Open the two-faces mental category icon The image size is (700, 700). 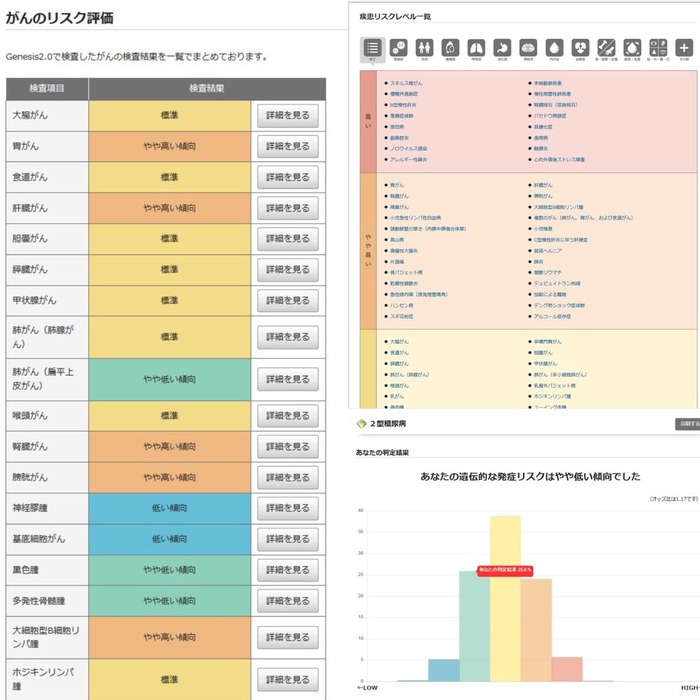[398, 47]
